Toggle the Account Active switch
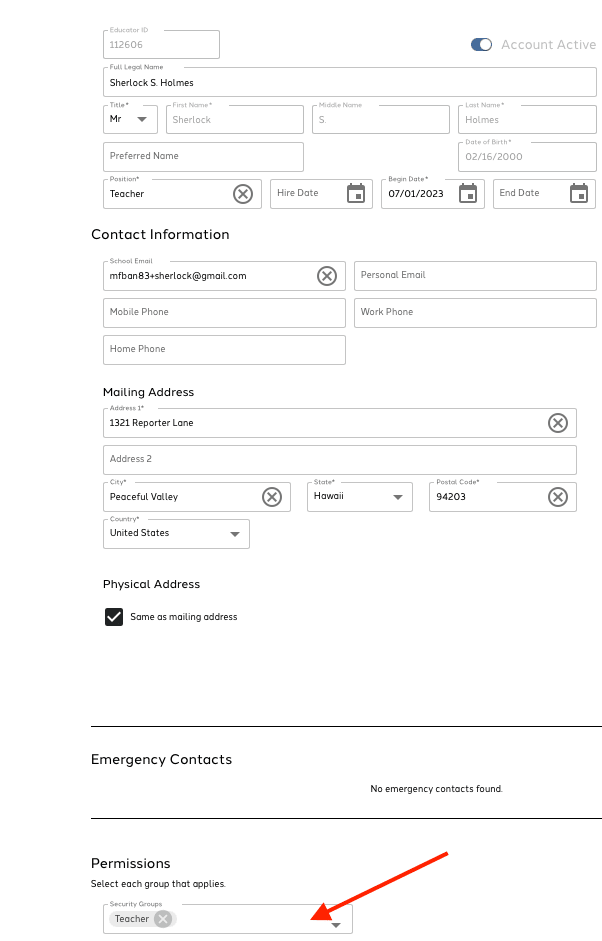Image resolution: width=602 pixels, height=941 pixels. click(x=482, y=45)
